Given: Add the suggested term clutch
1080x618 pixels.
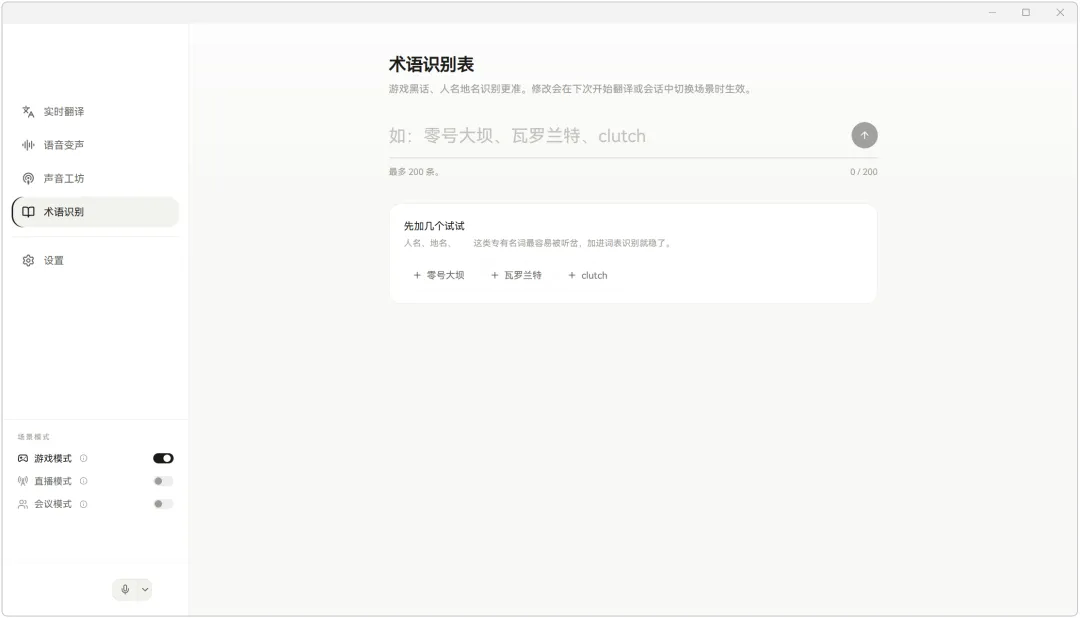Looking at the screenshot, I should click(x=588, y=275).
